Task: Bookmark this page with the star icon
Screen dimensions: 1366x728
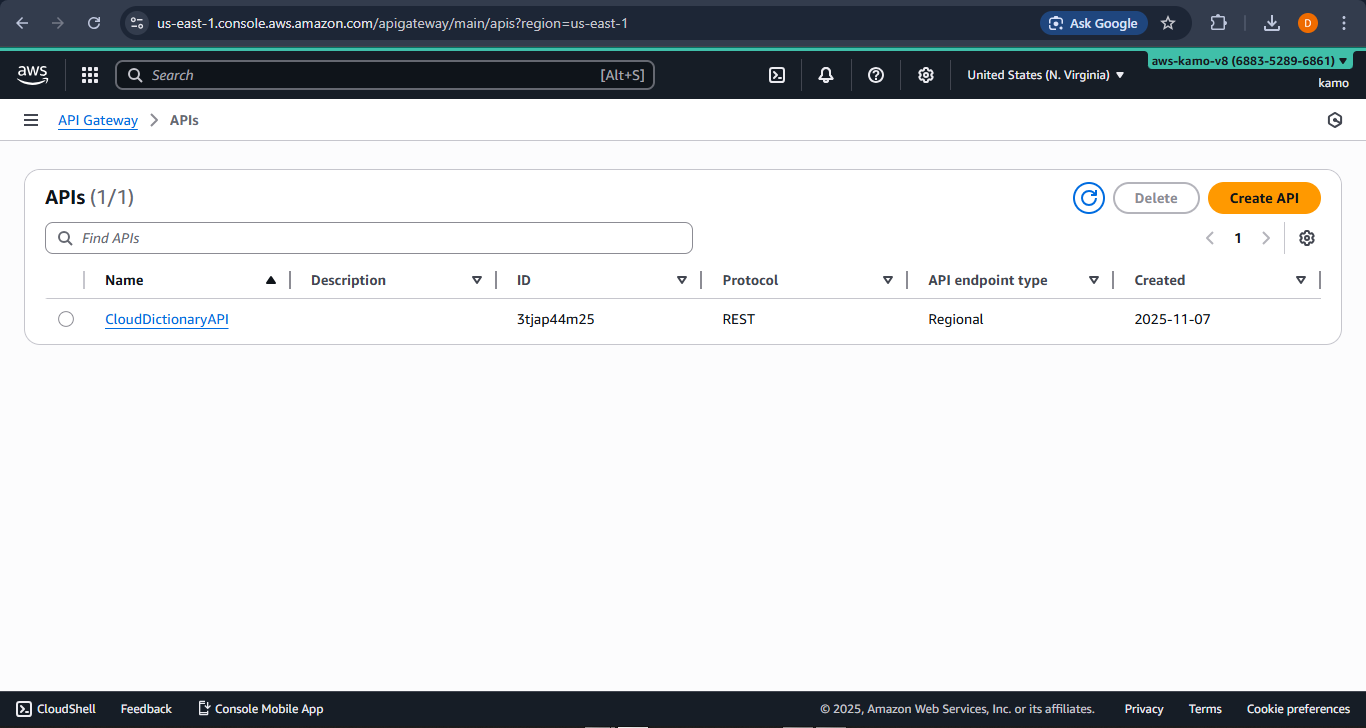Action: [1170, 22]
